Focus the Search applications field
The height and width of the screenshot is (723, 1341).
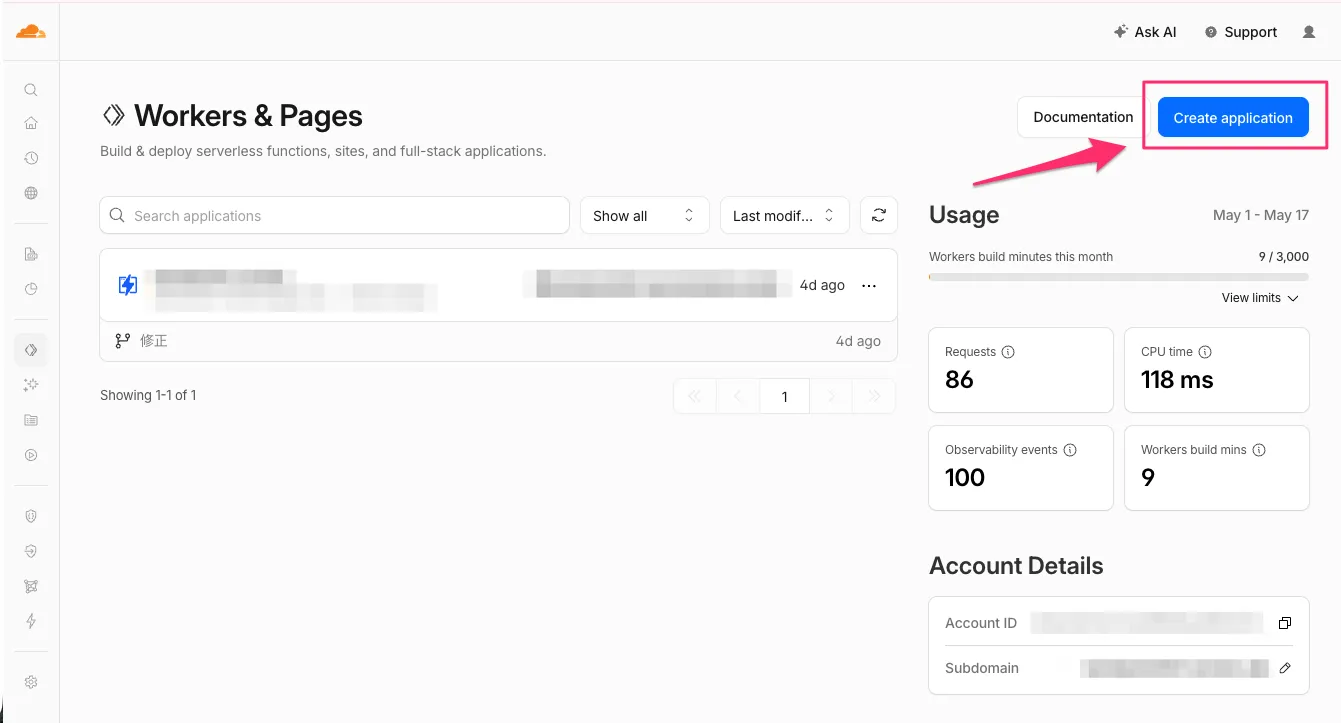point(335,215)
